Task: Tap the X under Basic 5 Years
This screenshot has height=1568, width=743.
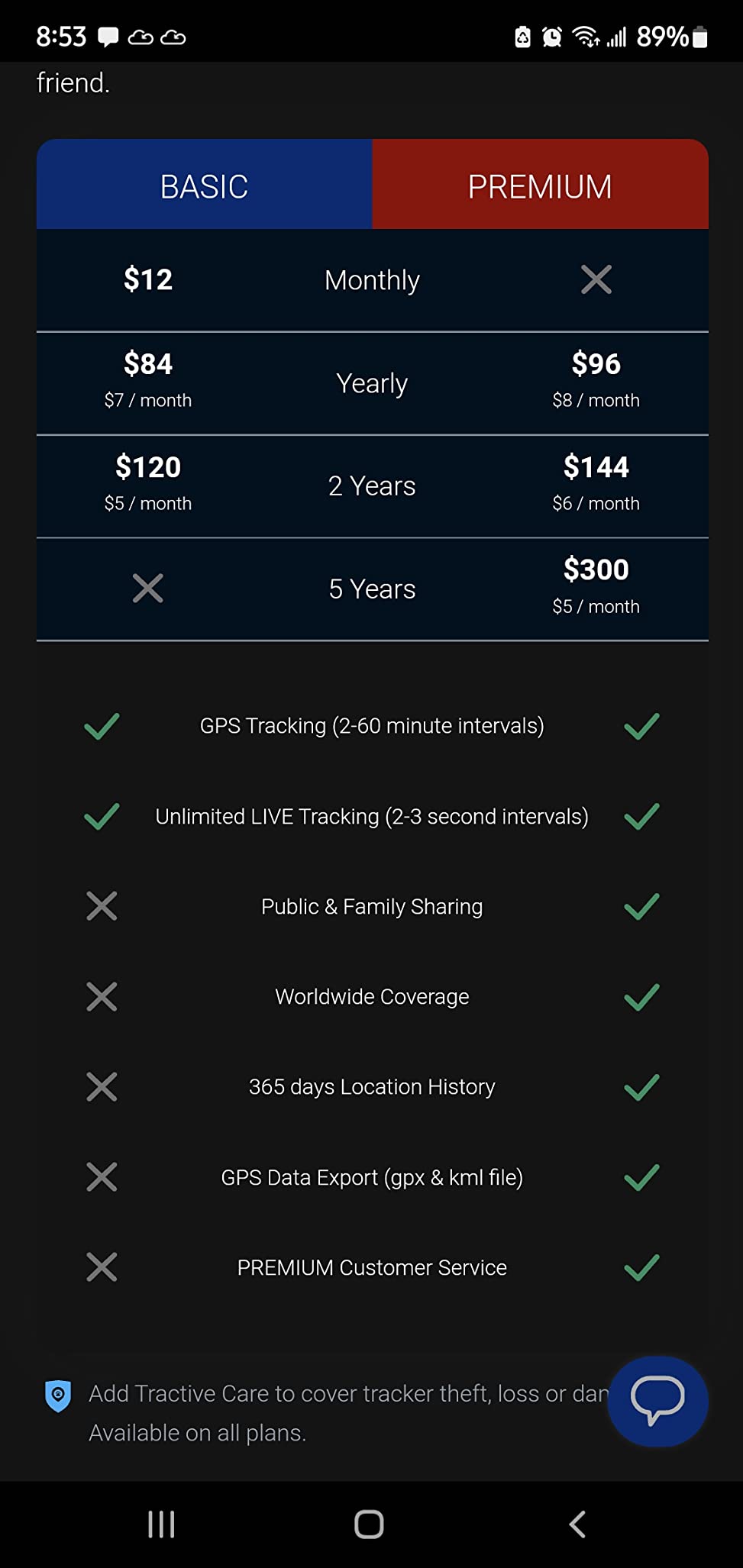Action: tap(148, 589)
